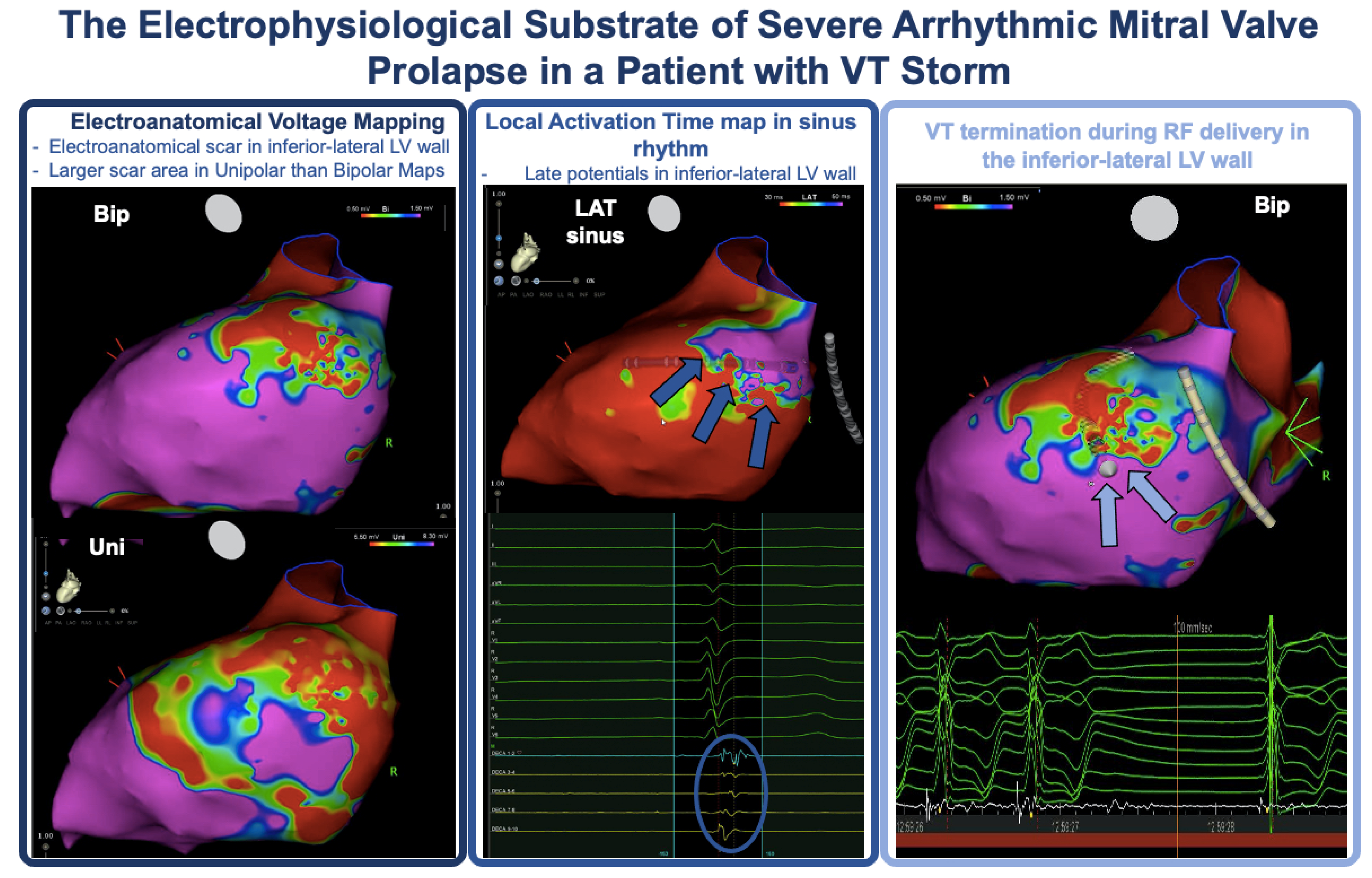1372x878 pixels.
Task: Click the vertical zoom slider handle in LAT panel
Action: pyautogui.click(x=498, y=238)
